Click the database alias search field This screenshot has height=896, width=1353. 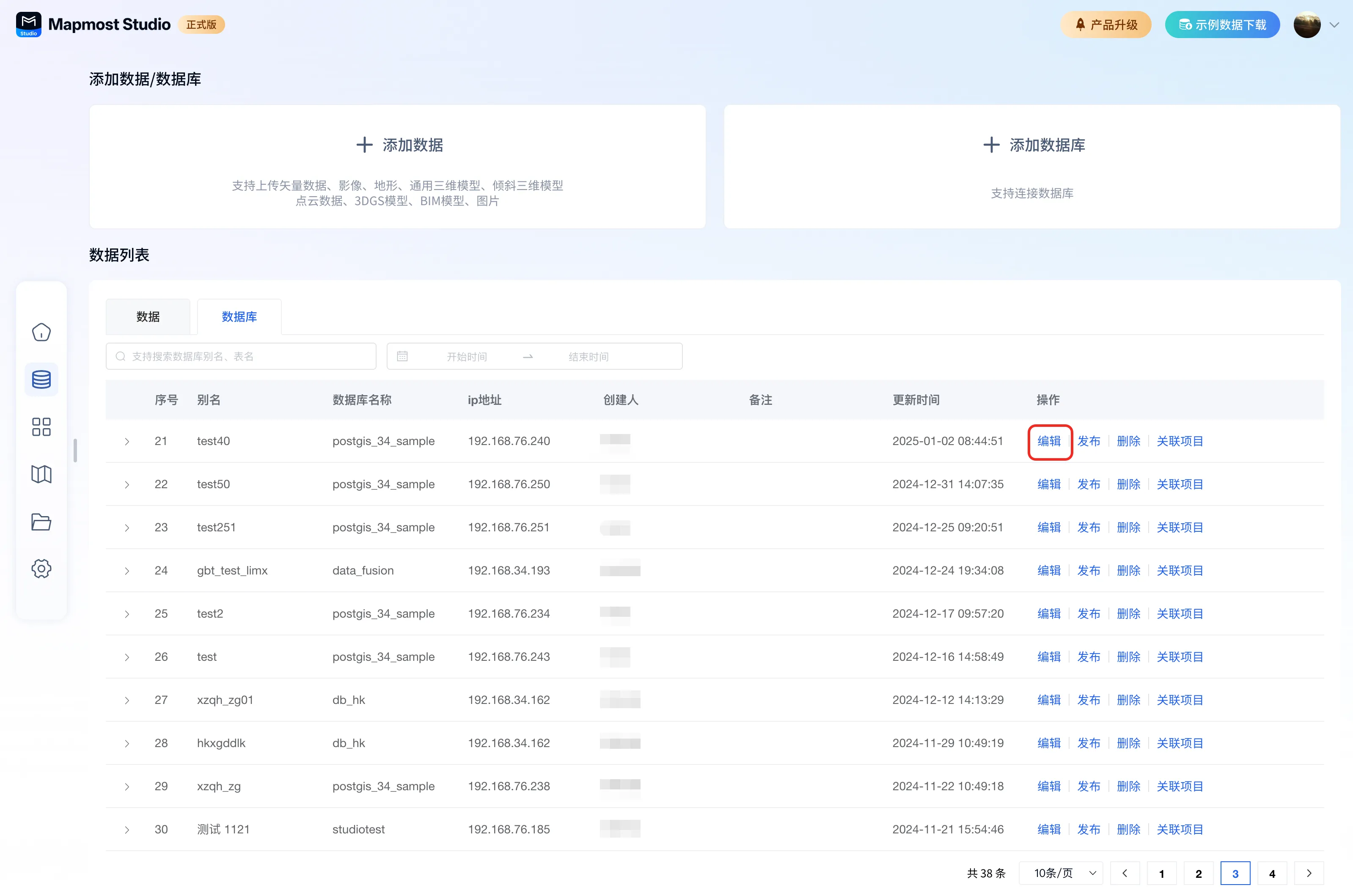(x=241, y=357)
